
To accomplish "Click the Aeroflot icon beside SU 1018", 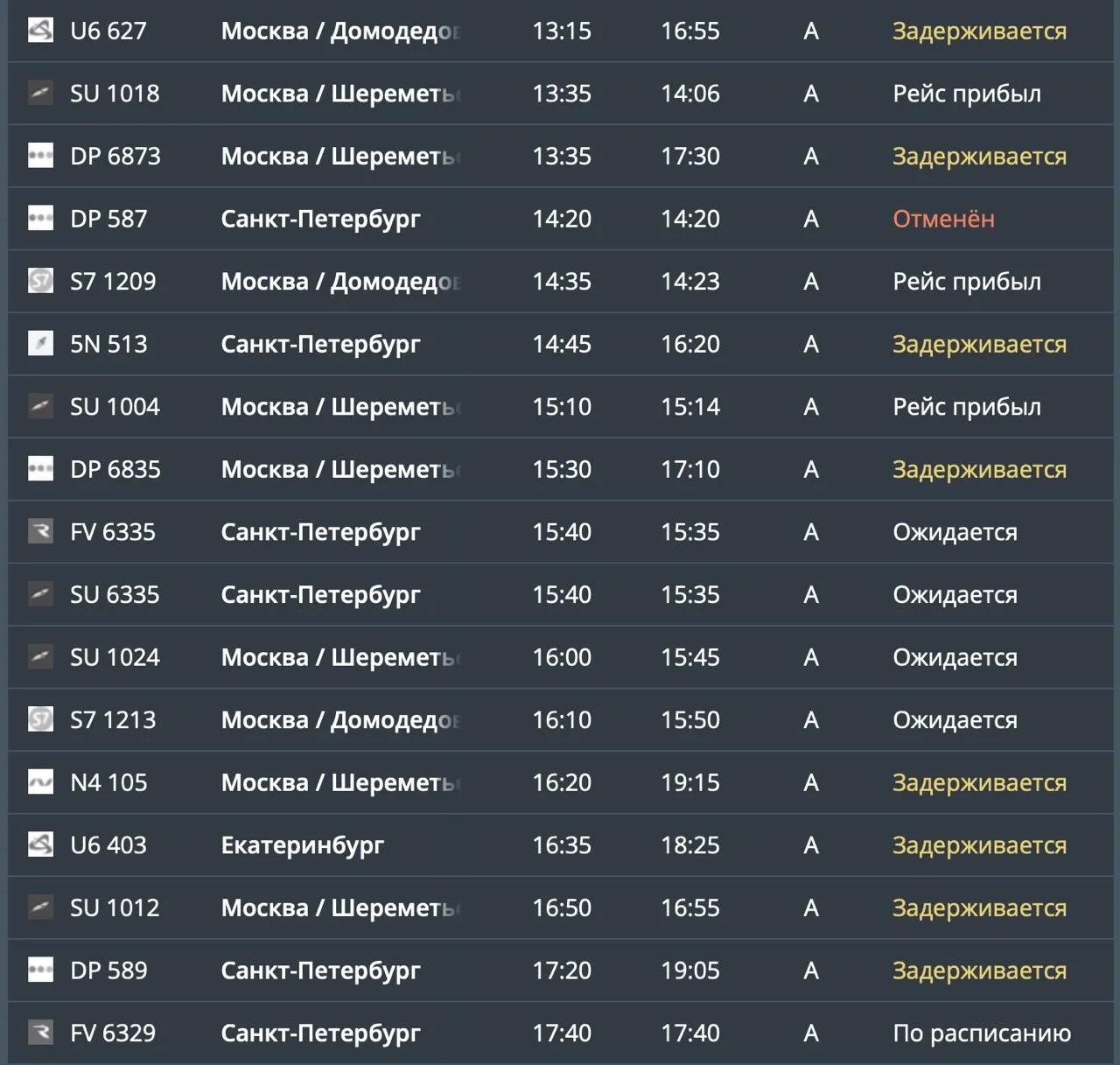I will pyautogui.click(x=40, y=93).
